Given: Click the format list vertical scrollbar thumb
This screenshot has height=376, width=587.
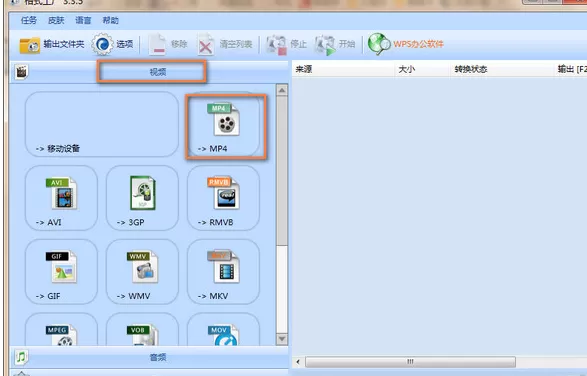Looking at the screenshot, I should click(x=282, y=170).
